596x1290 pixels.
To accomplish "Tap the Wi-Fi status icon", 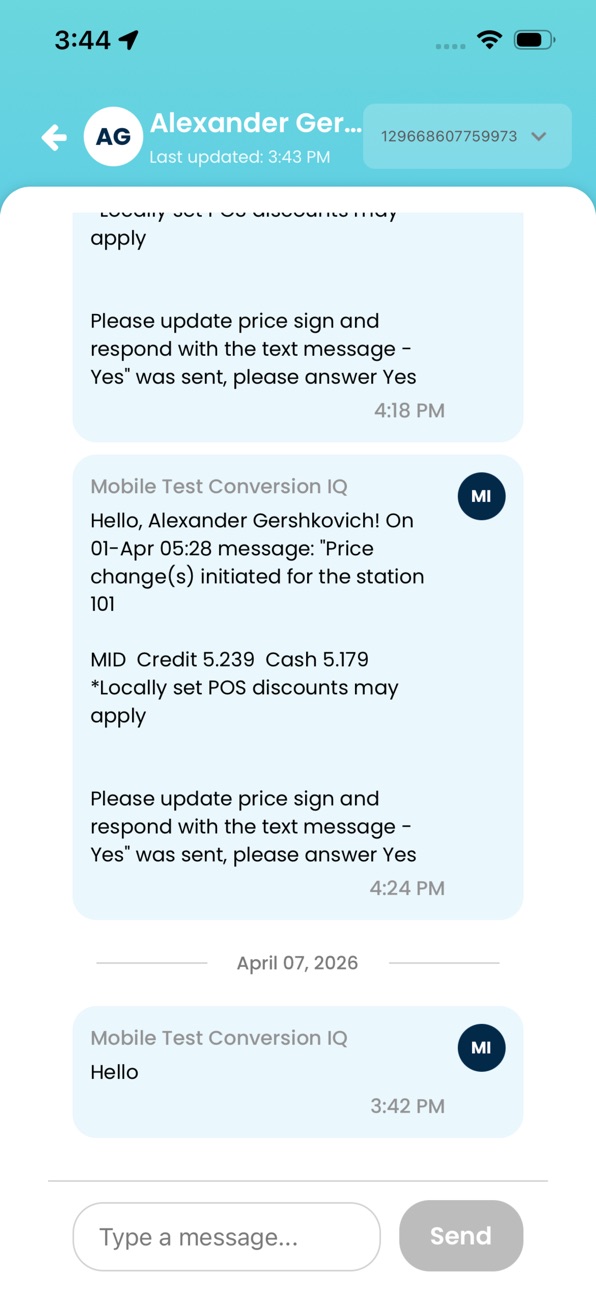I will (489, 40).
